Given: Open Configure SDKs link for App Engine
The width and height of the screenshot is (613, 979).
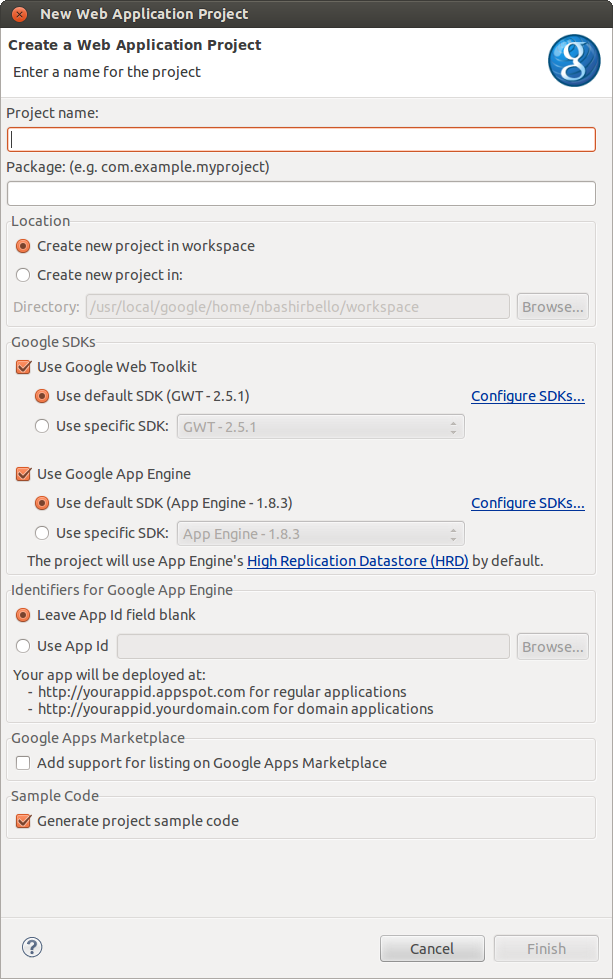Looking at the screenshot, I should coord(527,503).
